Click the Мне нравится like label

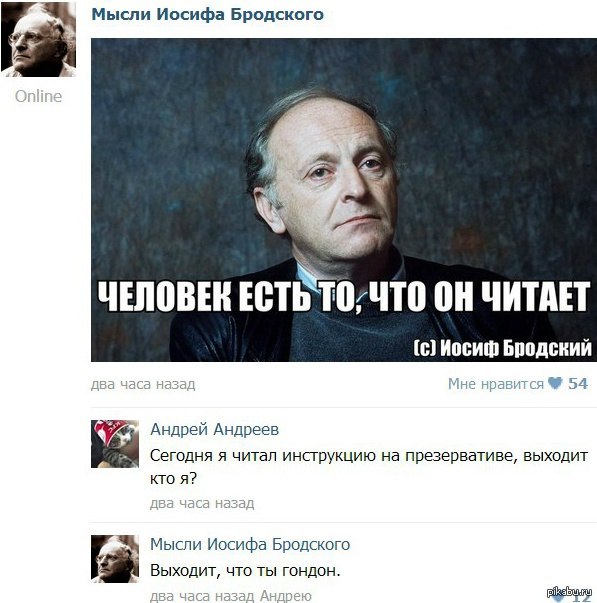(x=495, y=384)
